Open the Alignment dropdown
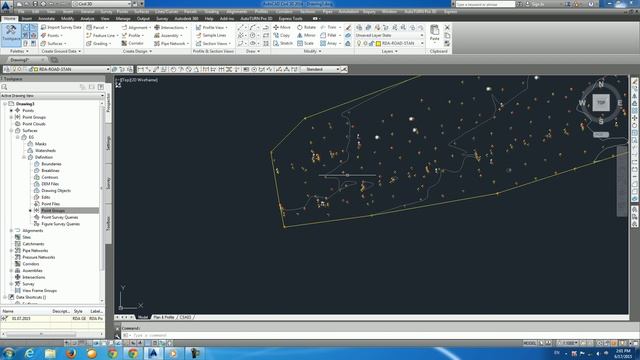Screen dimensions: 640x360 tap(136, 27)
